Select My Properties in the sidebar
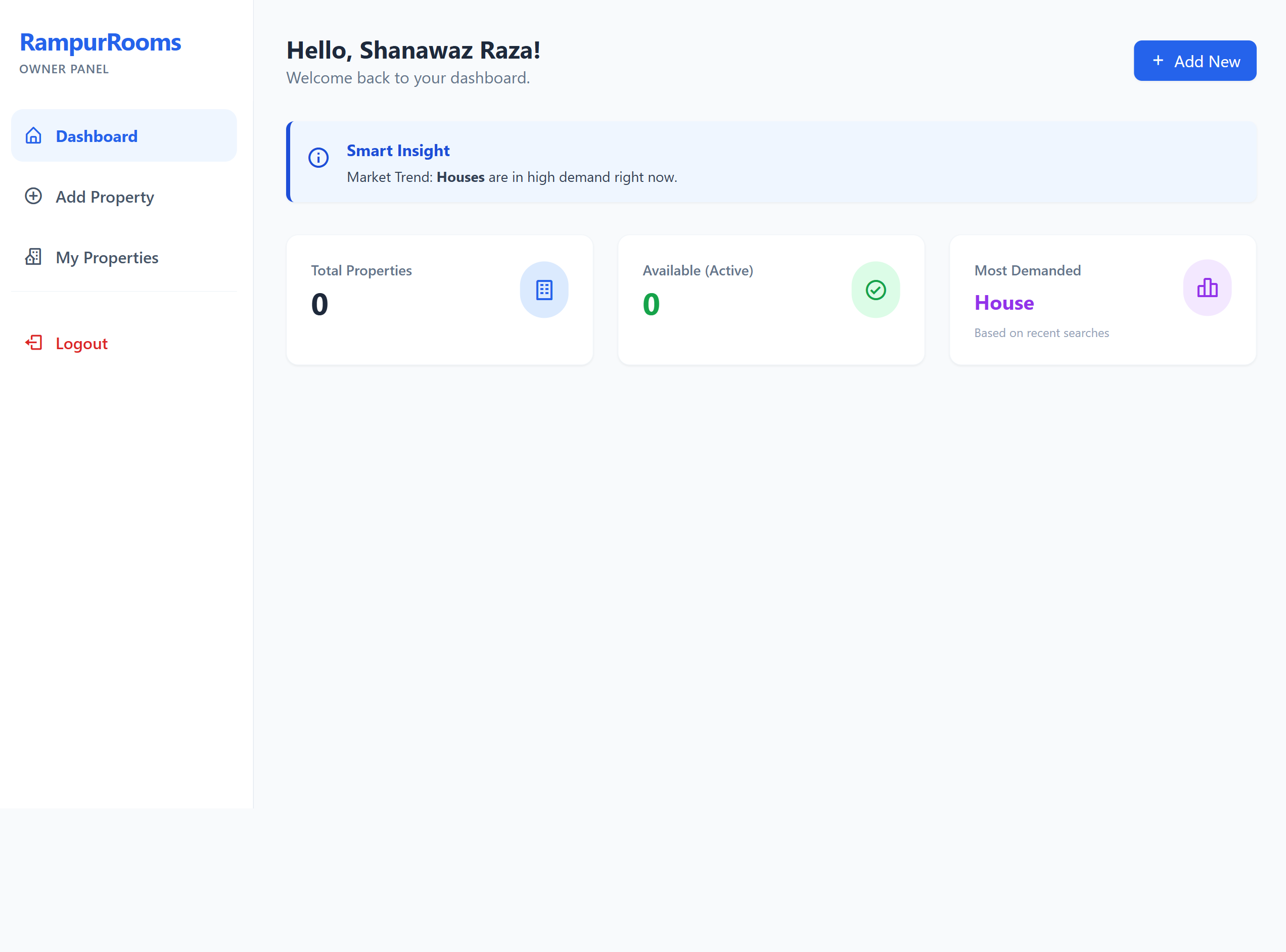 [107, 258]
